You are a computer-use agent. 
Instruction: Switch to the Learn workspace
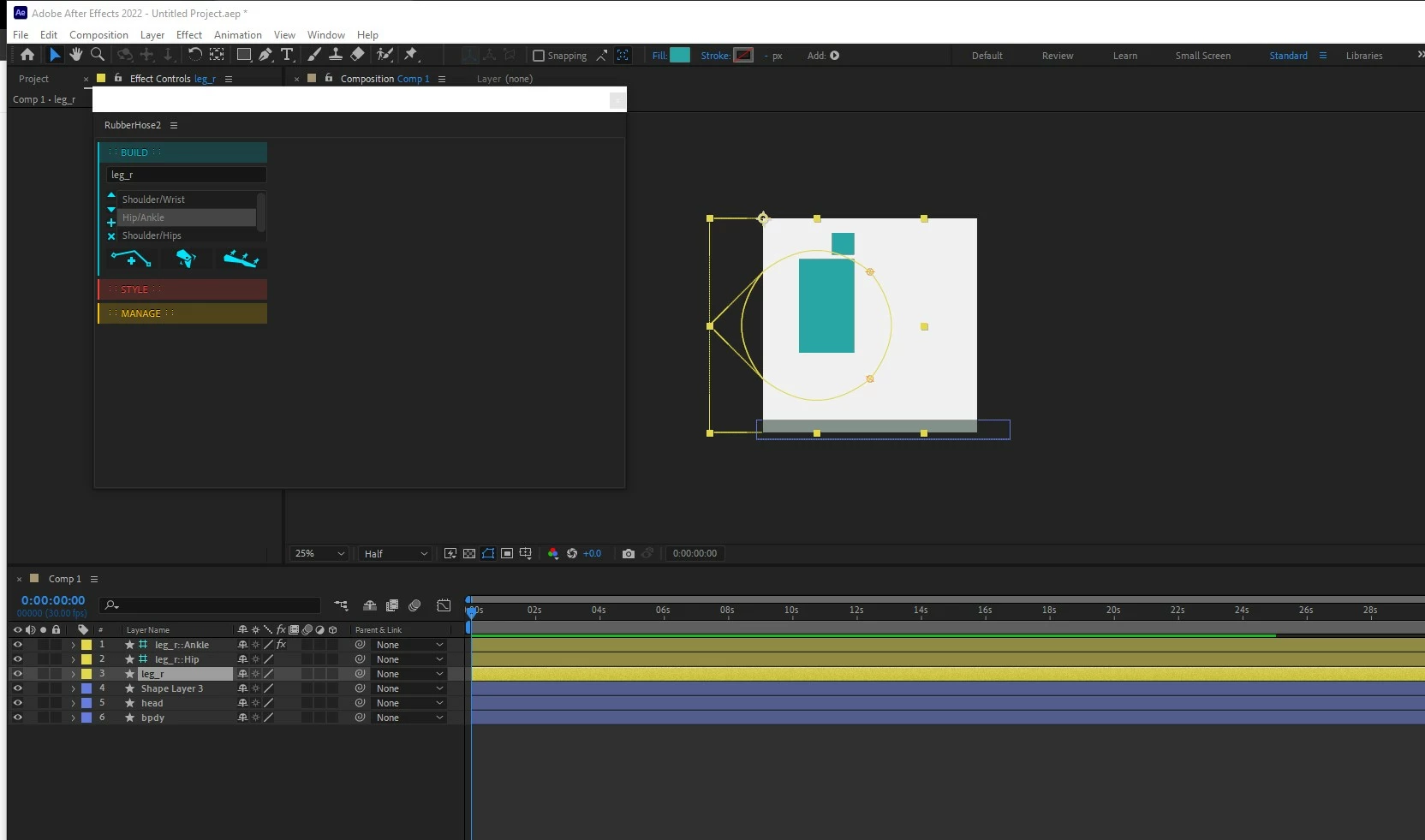pyautogui.click(x=1125, y=56)
